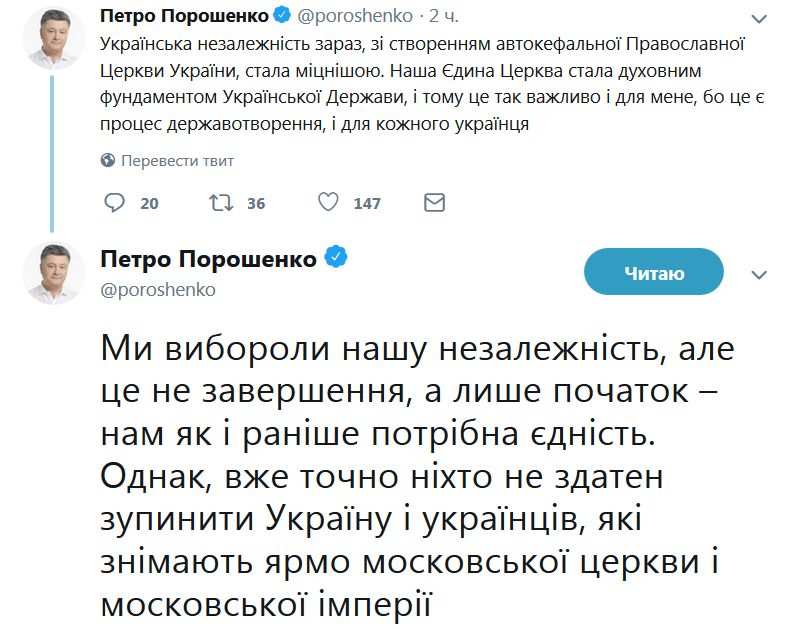Click the 20 replies count
Viewport: 805px width, 630px height.
tap(150, 204)
